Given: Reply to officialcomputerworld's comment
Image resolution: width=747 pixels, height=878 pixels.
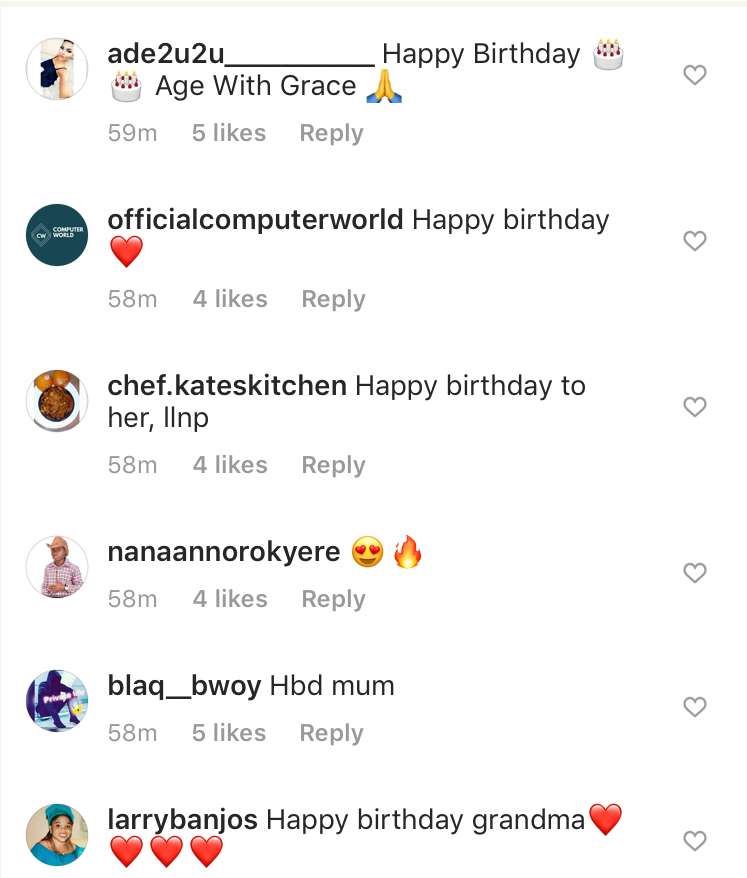Looking at the screenshot, I should tap(333, 300).
